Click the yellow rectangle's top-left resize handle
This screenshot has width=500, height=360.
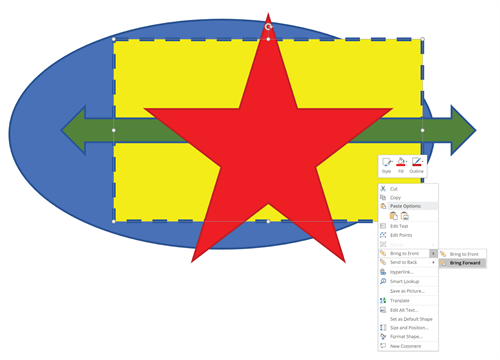pyautogui.click(x=114, y=39)
